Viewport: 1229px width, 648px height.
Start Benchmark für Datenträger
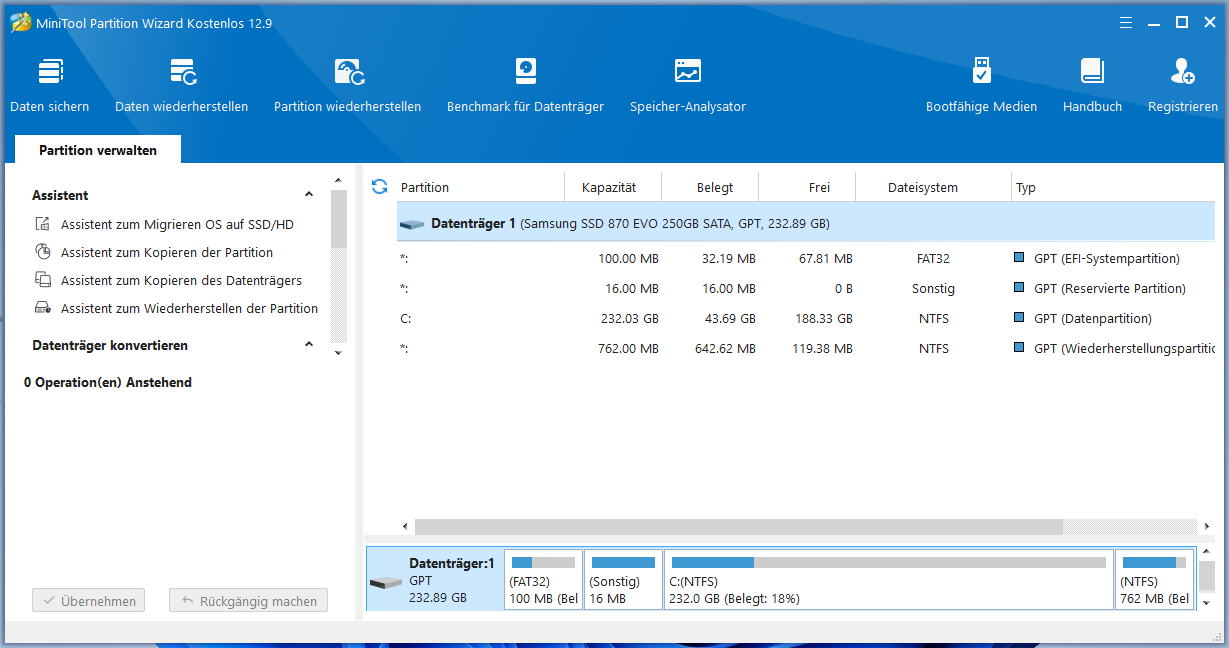click(x=525, y=85)
